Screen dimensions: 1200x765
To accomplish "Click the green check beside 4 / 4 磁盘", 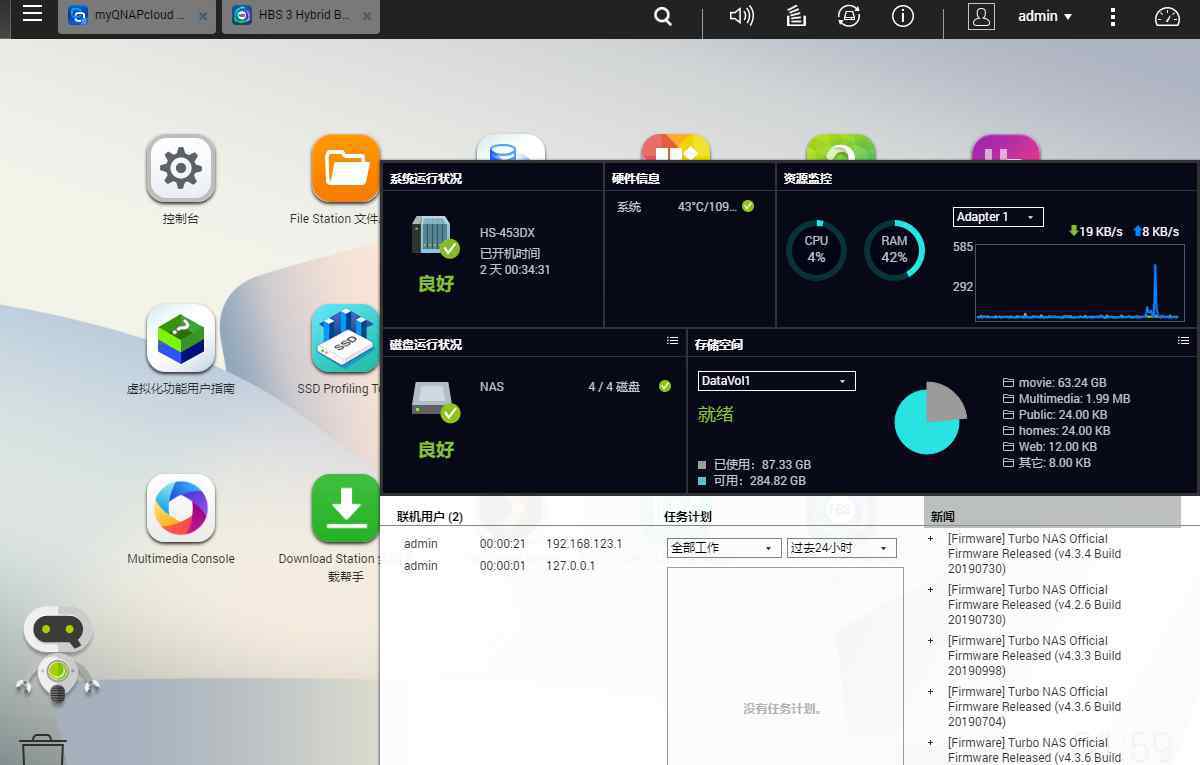I will point(665,386).
